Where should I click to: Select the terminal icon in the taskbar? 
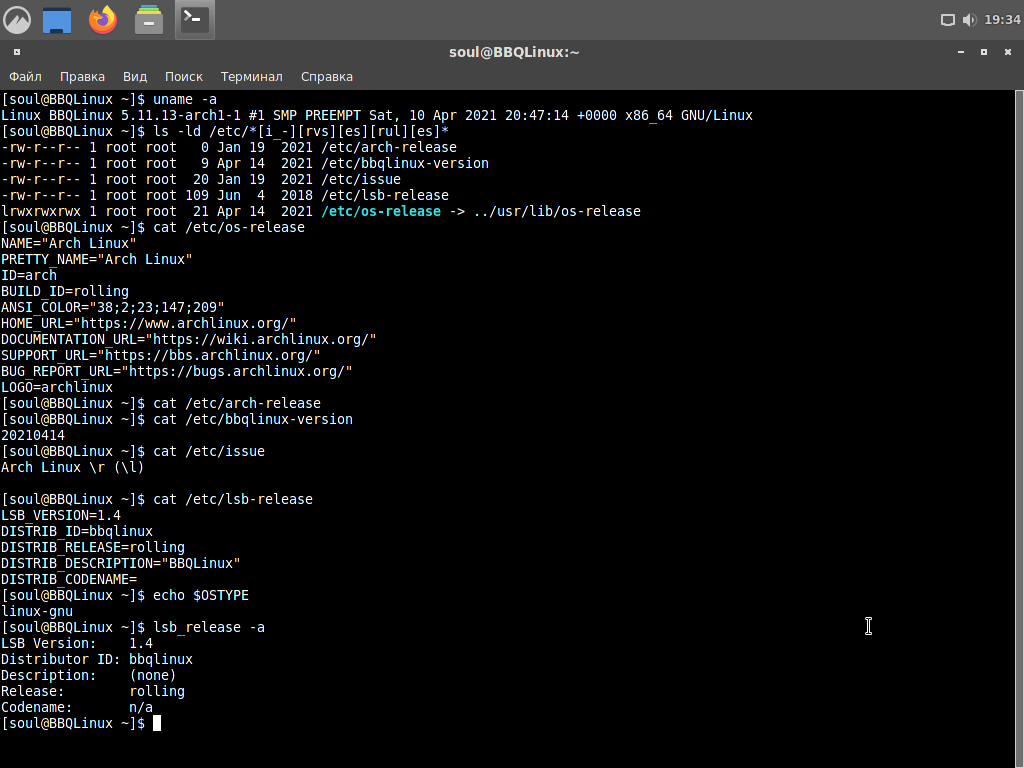point(195,20)
